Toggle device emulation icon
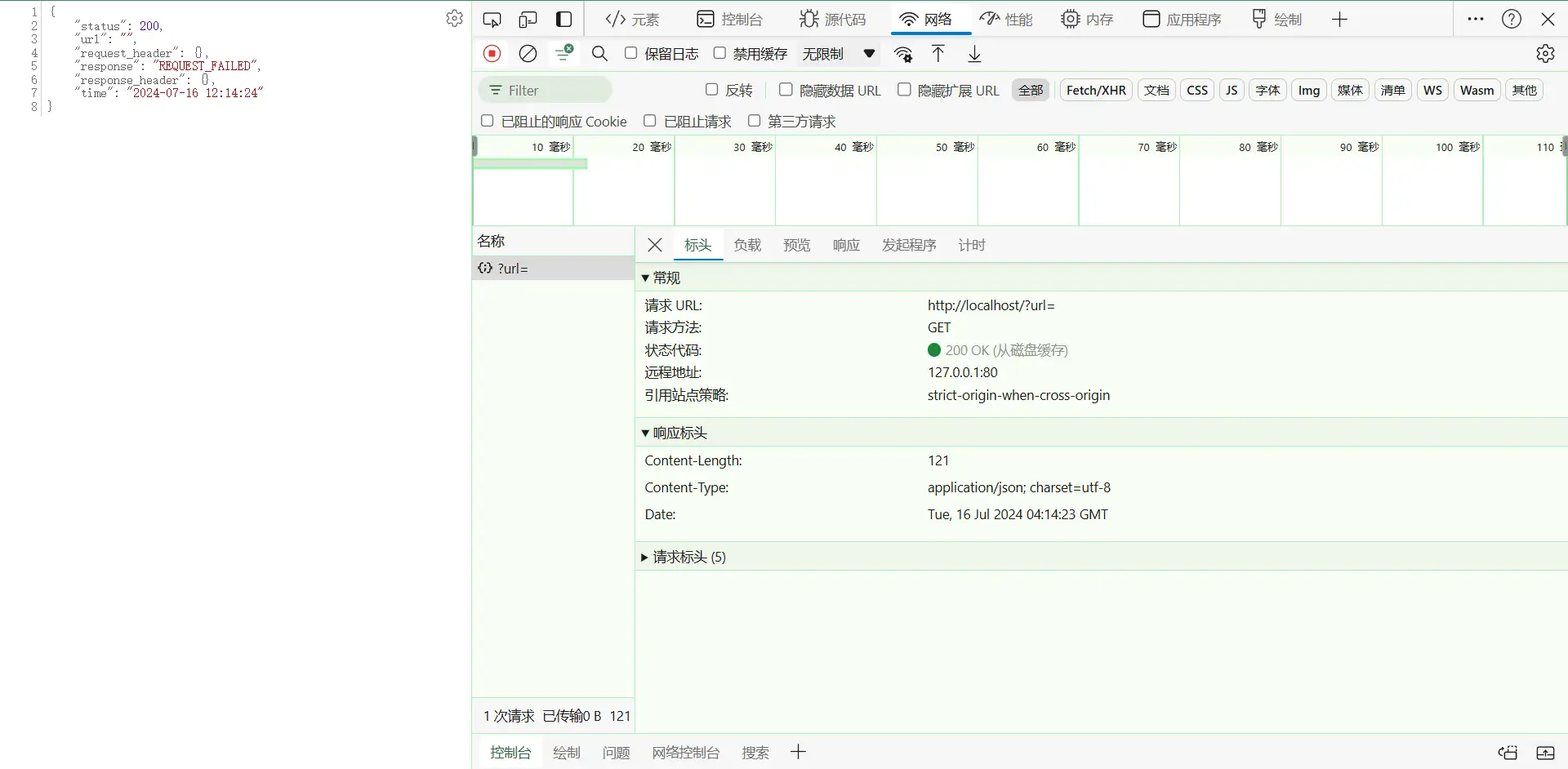1568x769 pixels. (528, 20)
